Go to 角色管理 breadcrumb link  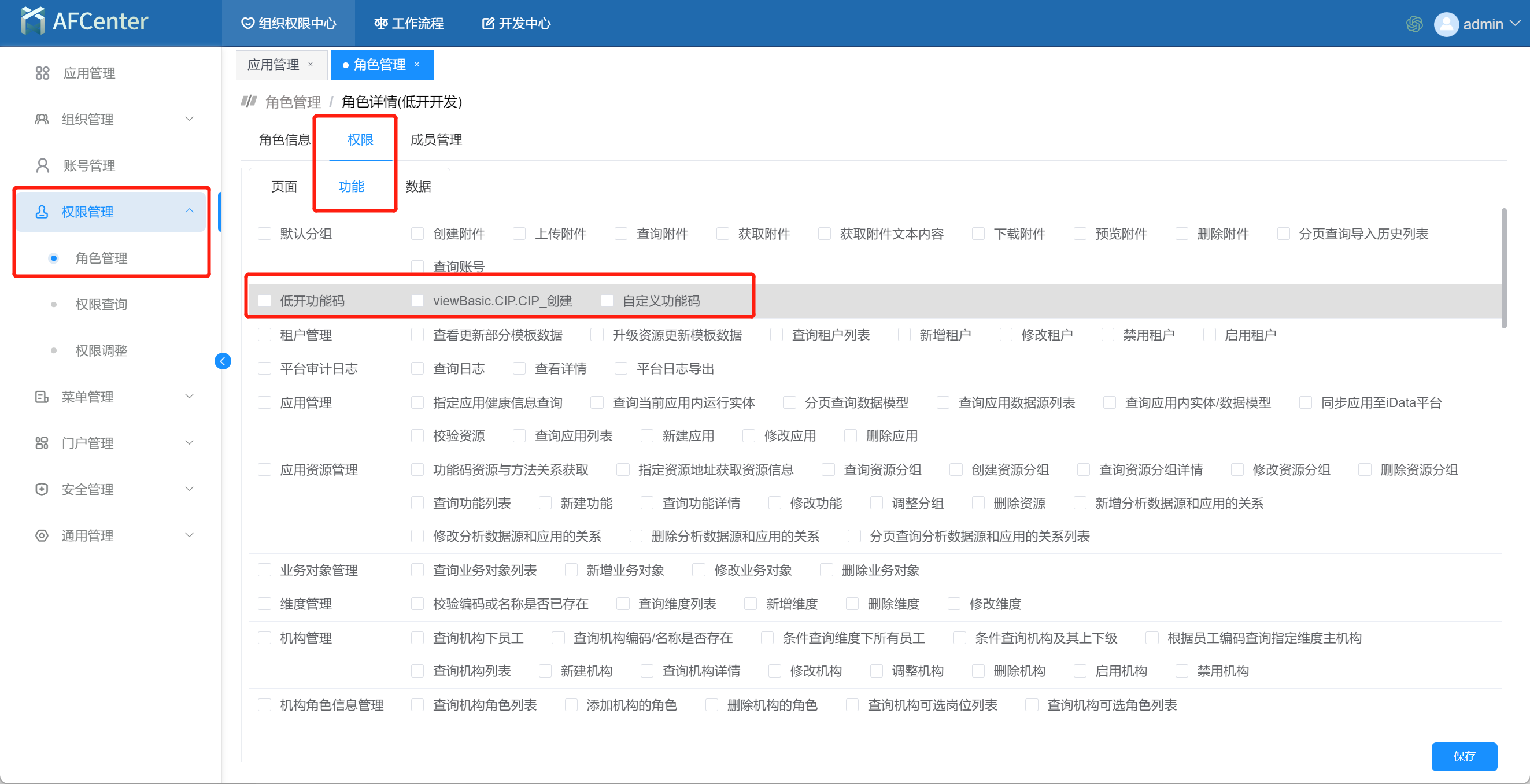(x=293, y=102)
